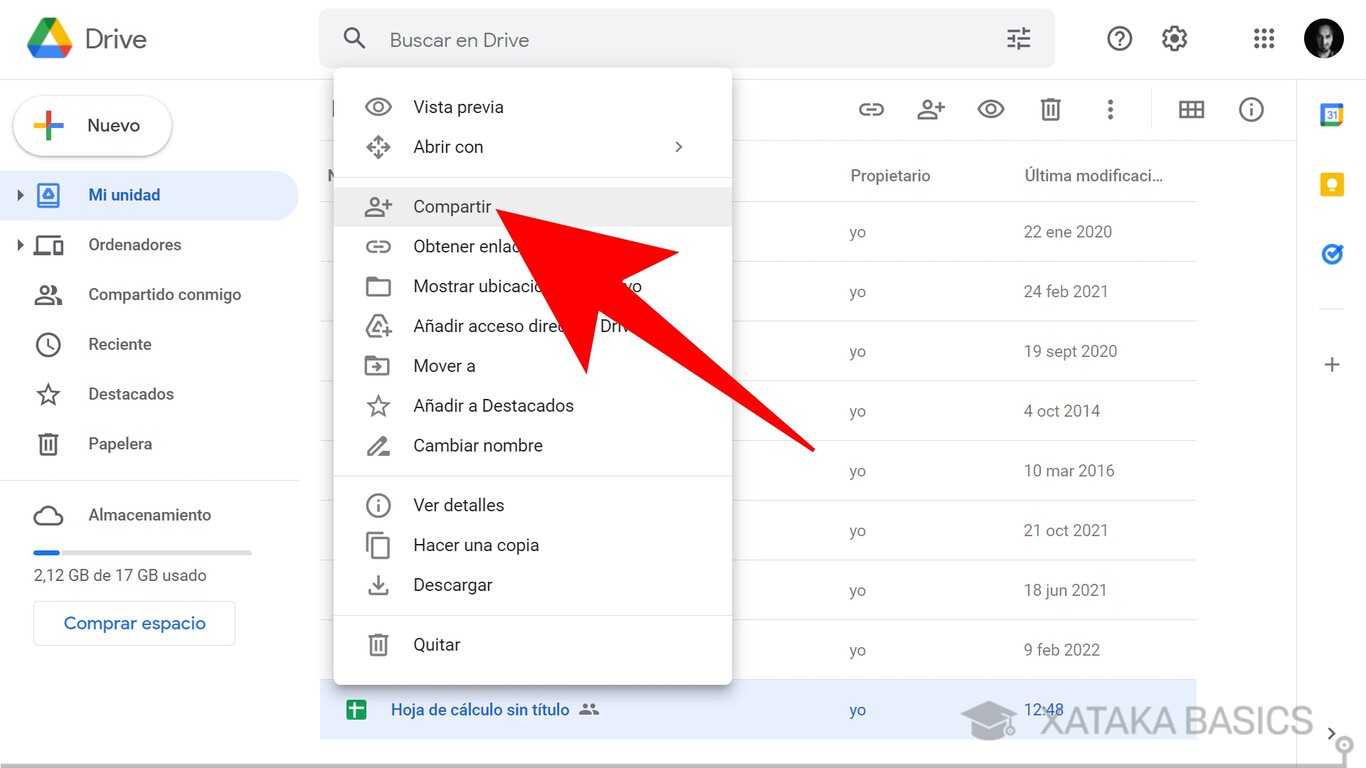This screenshot has height=768, width=1366.
Task: Expand the Ordenadores tree arrow
Action: pos(20,245)
